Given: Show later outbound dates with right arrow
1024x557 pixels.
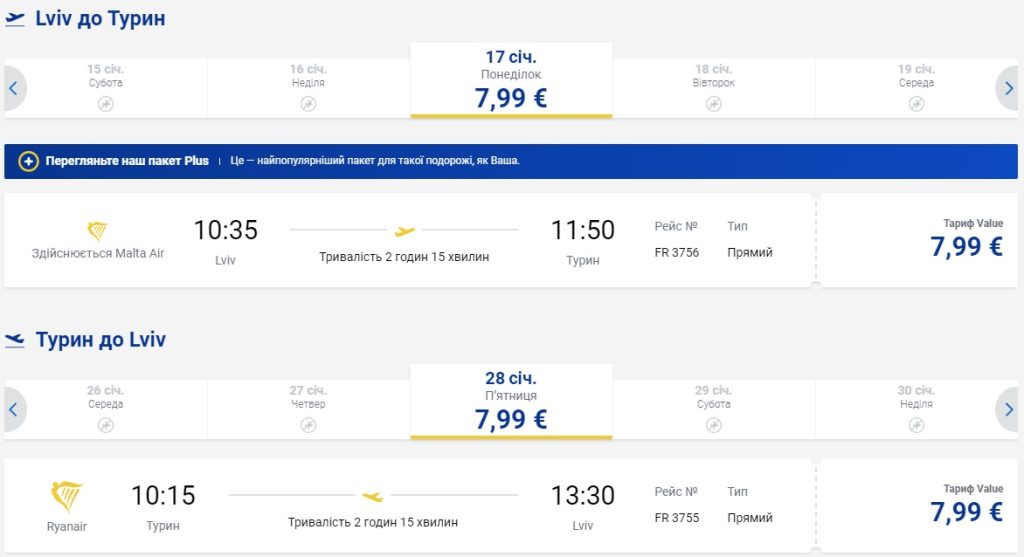Looking at the screenshot, I should [1009, 88].
